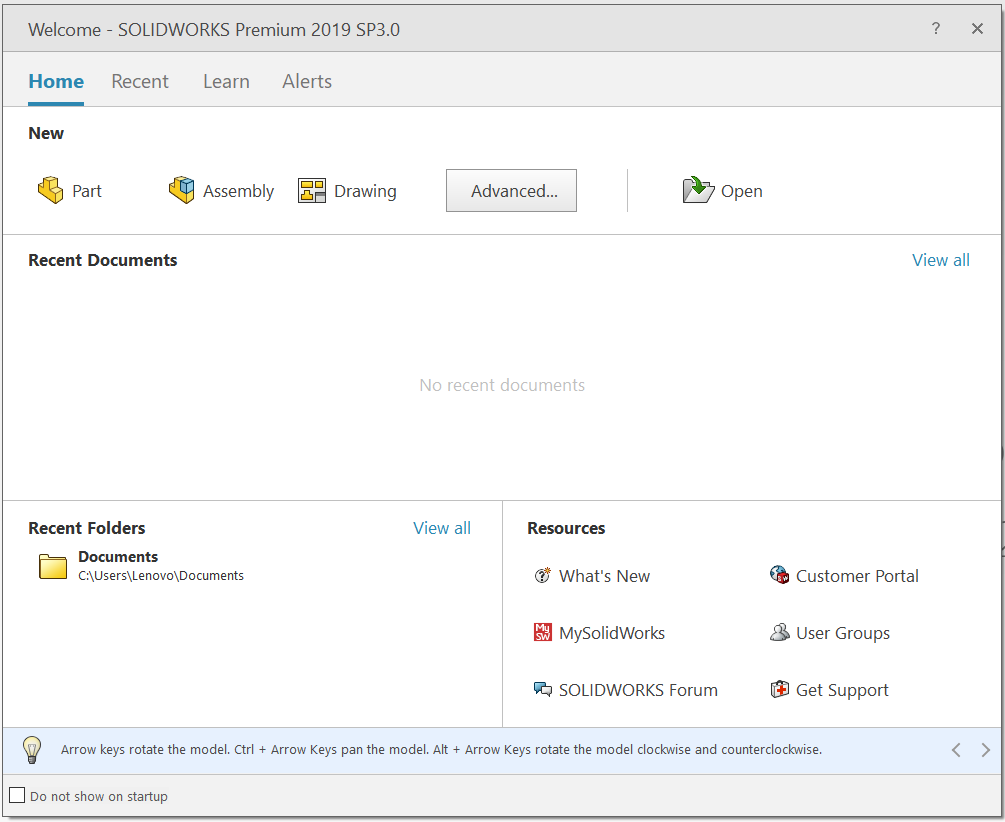Click the MySolidWorks logo icon

(543, 633)
